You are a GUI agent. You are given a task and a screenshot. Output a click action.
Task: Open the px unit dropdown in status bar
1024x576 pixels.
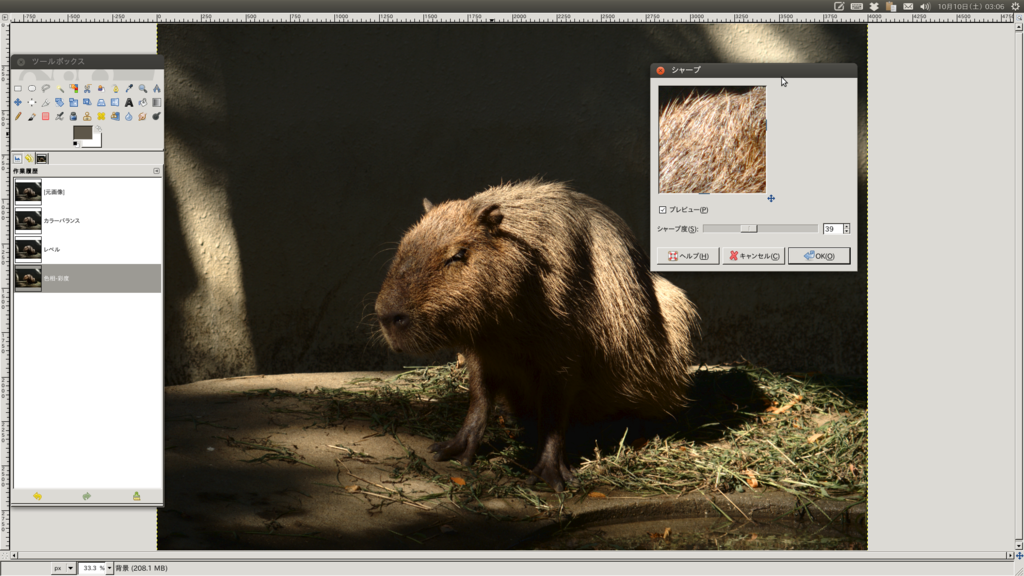click(64, 568)
